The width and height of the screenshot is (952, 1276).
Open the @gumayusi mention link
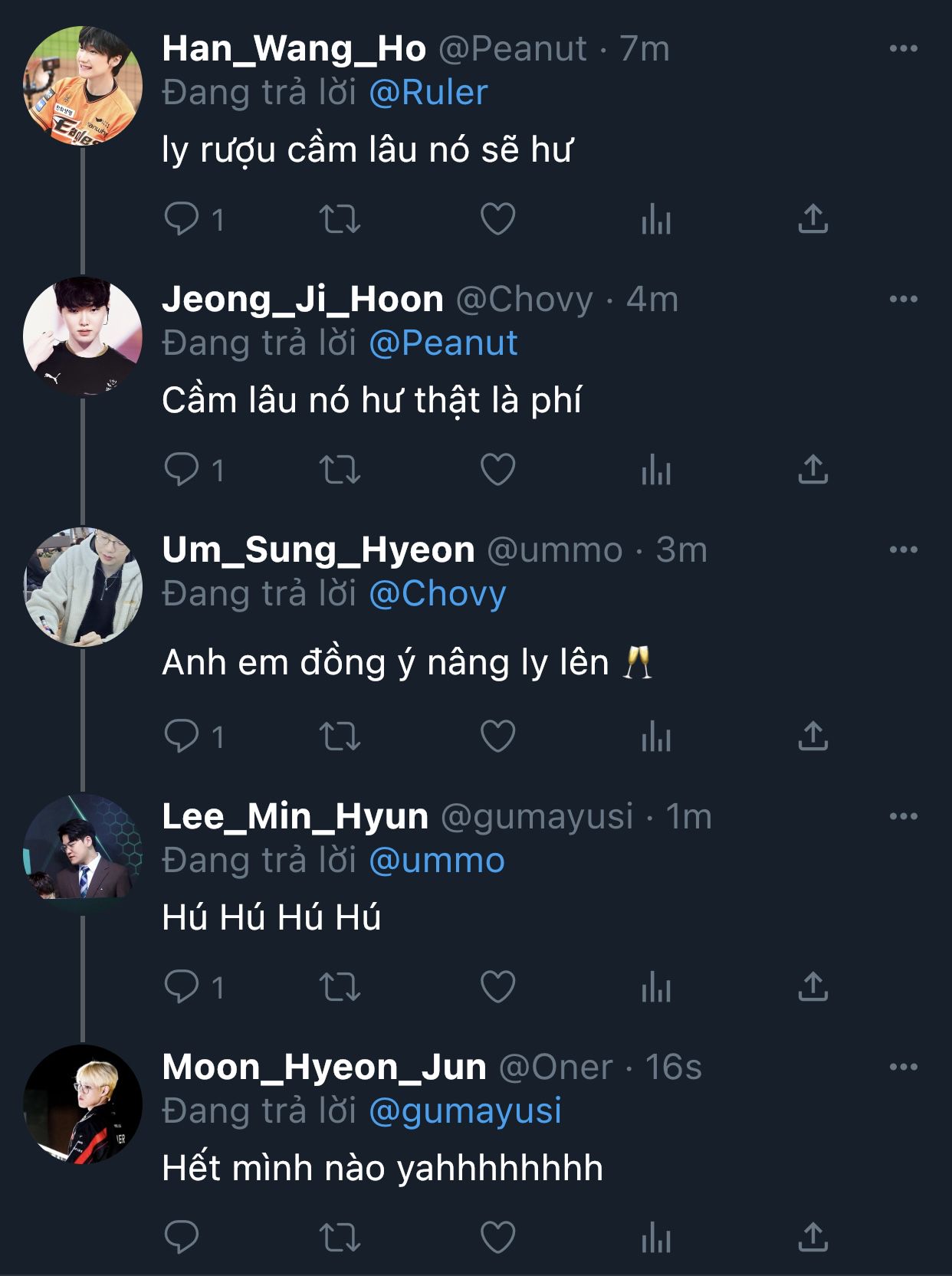[465, 1111]
